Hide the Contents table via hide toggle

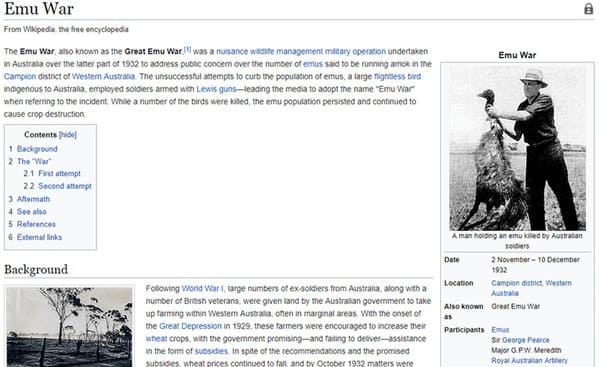(68, 135)
